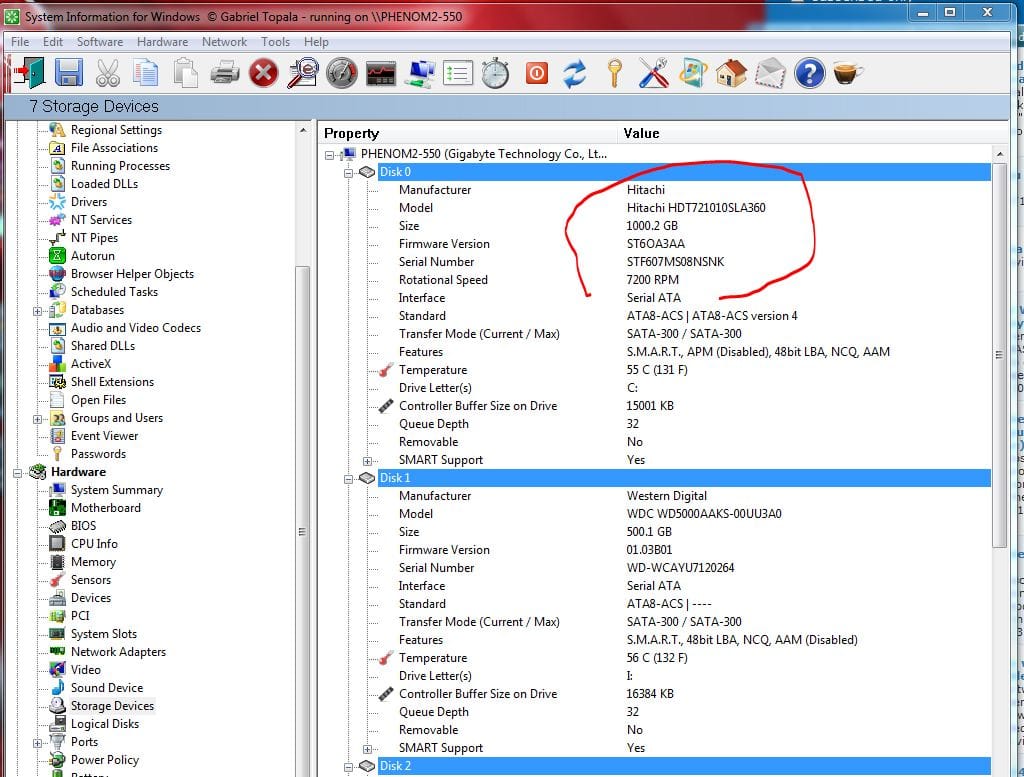Open the screwdriver and wrench tools icon

tap(653, 72)
